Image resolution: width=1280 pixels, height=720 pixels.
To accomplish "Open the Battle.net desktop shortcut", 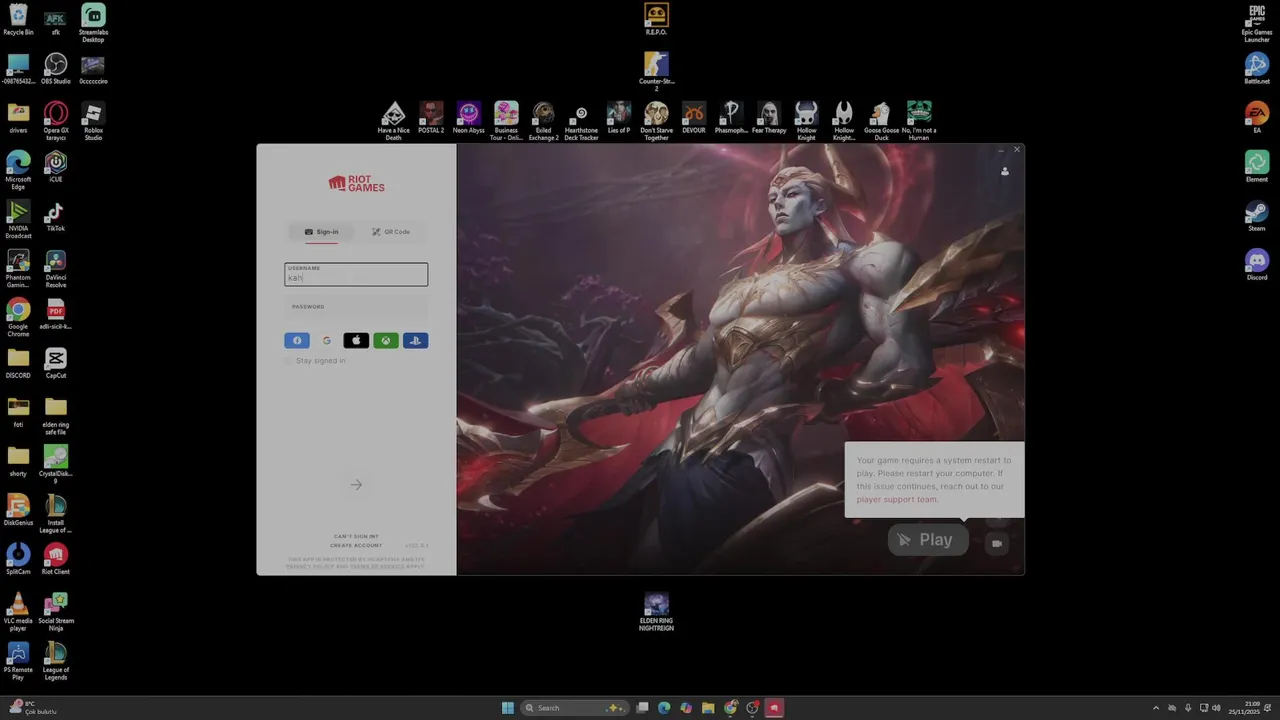I will [x=1257, y=68].
